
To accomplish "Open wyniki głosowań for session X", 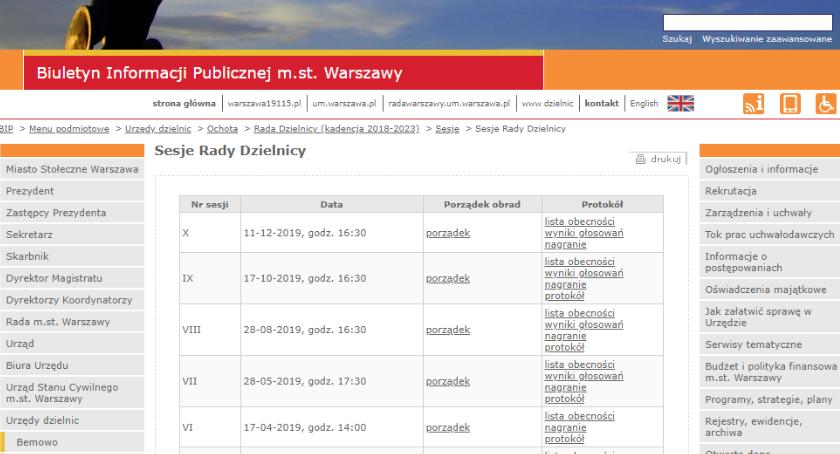I will (x=584, y=233).
